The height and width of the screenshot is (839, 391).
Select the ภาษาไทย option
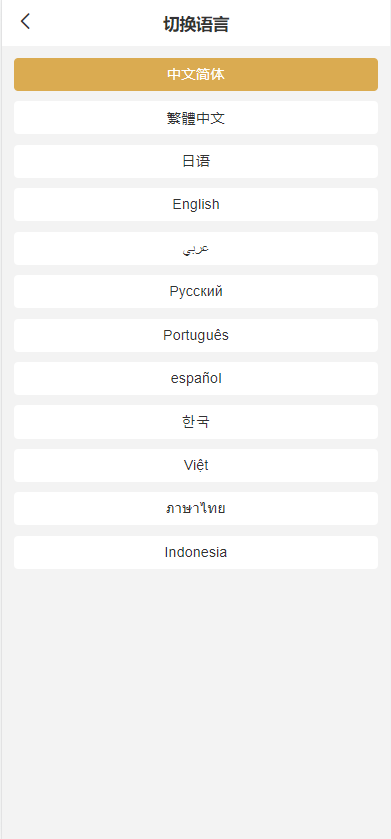click(x=196, y=509)
